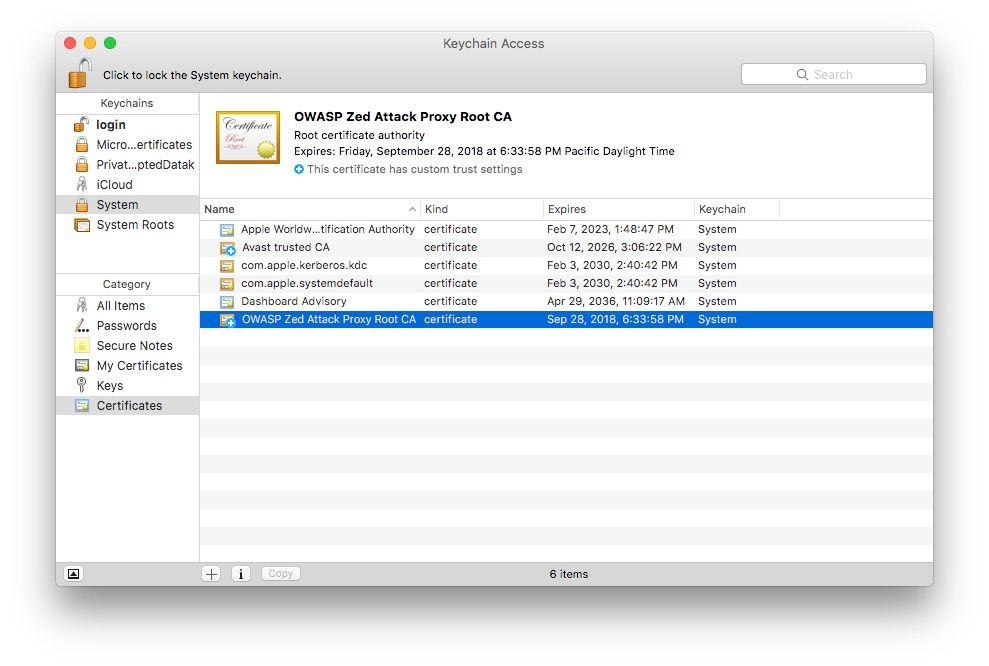Show the Keys category

(127, 385)
